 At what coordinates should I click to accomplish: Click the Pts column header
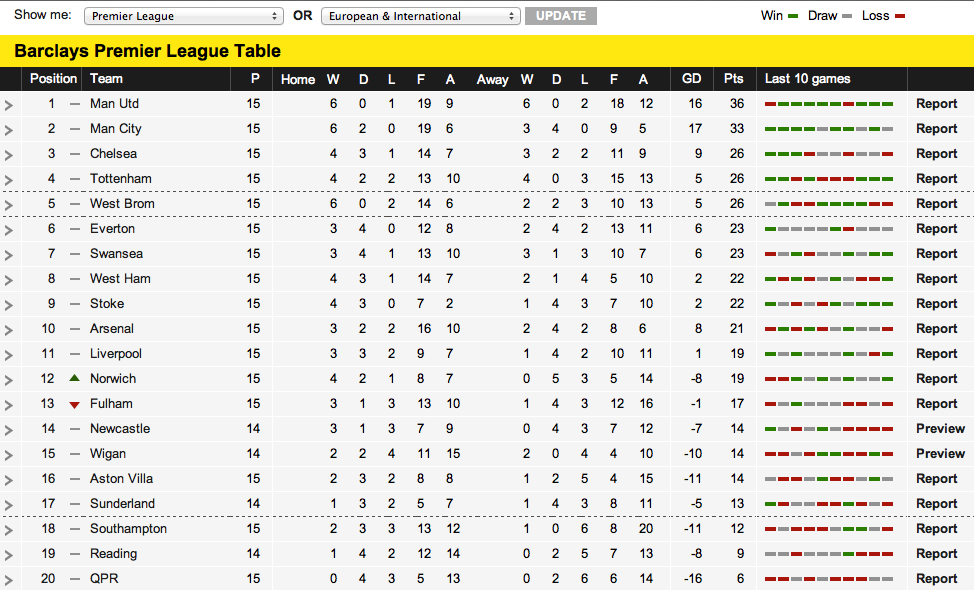(734, 79)
